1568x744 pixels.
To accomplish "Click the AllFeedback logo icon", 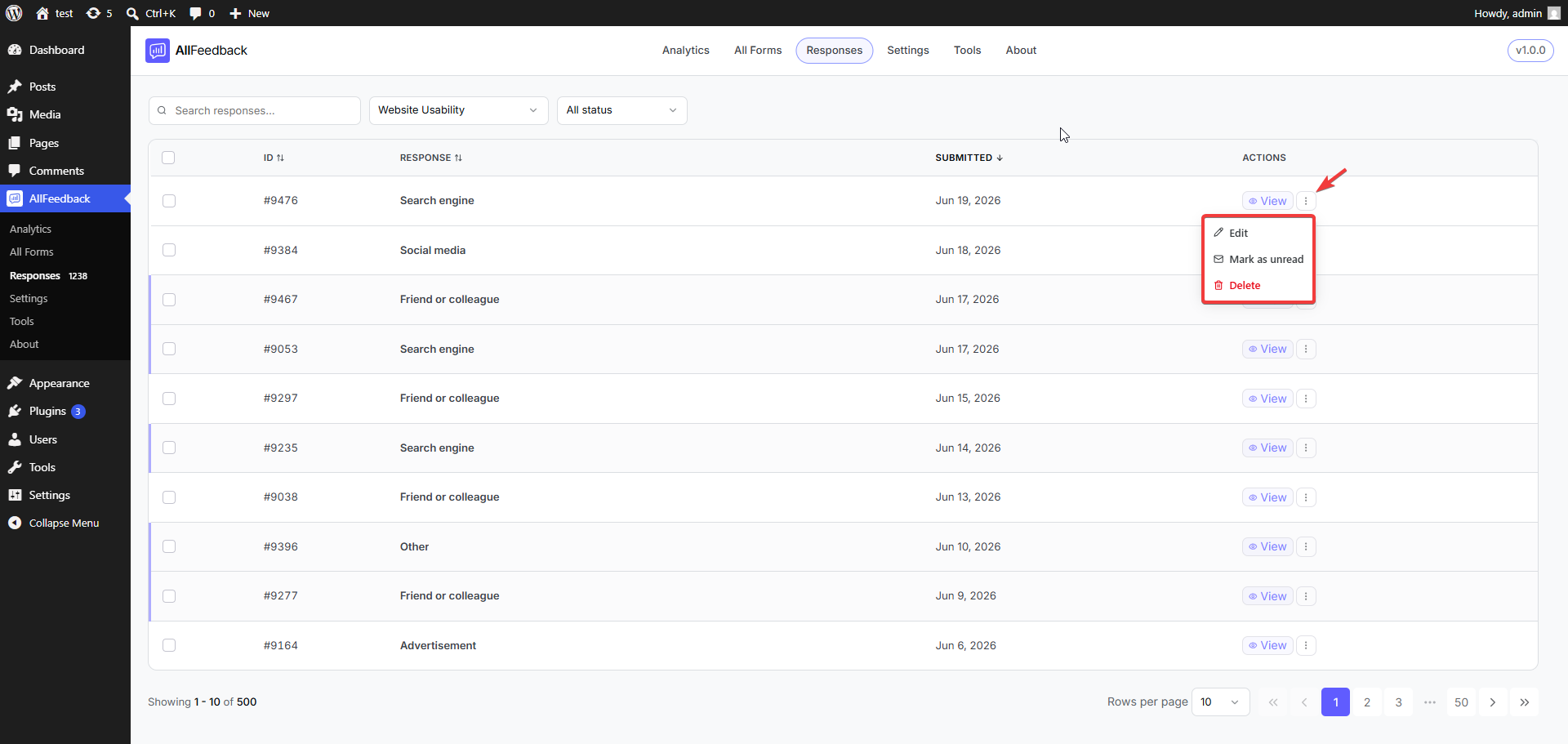I will click(158, 51).
